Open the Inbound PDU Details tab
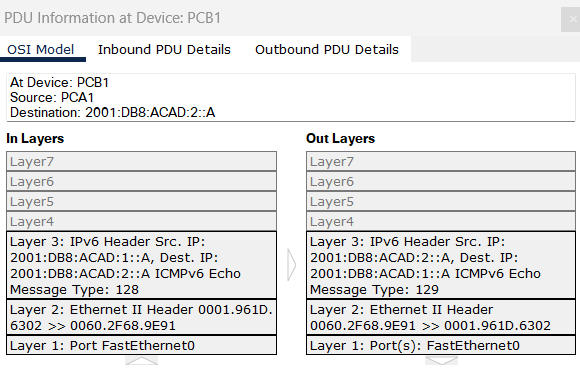Viewport: 580px width, 372px height. click(164, 50)
